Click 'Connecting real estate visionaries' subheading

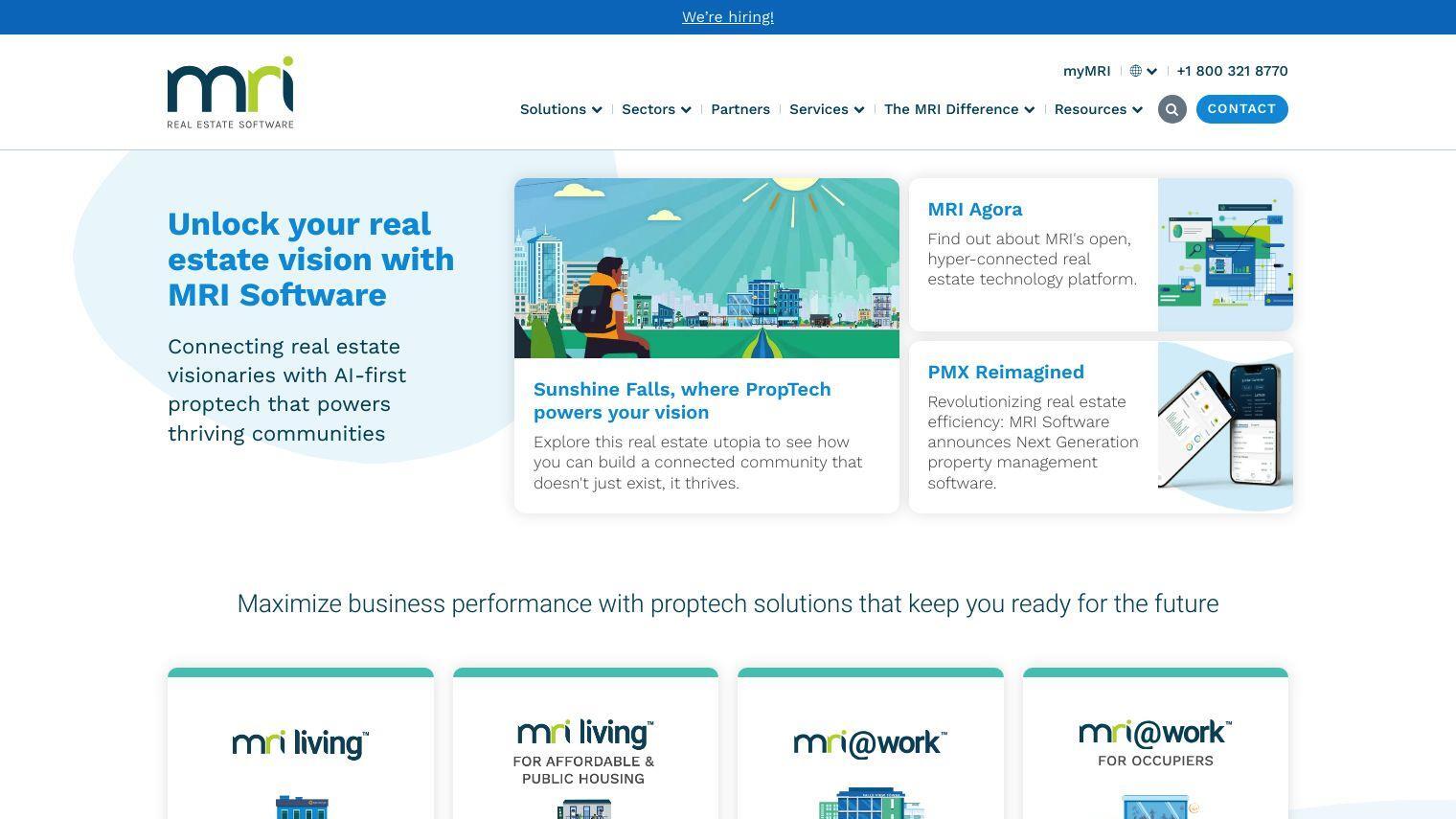(287, 390)
